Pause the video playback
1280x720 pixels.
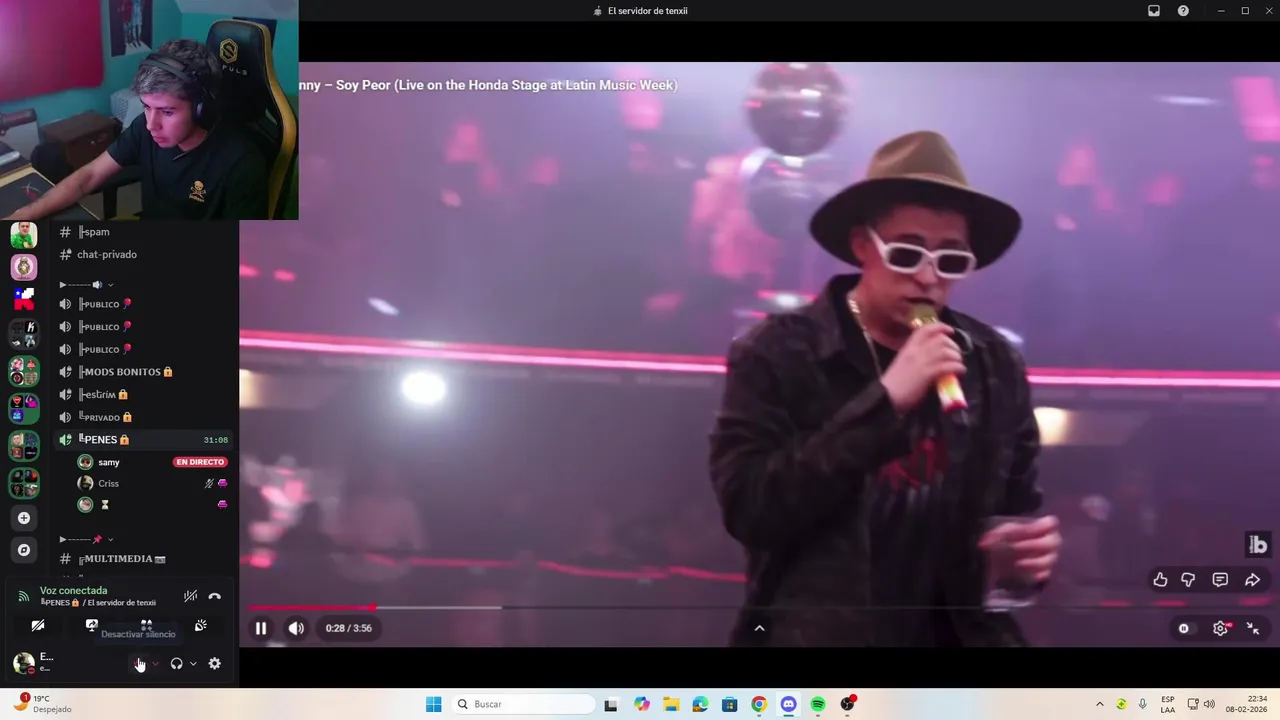click(x=261, y=628)
